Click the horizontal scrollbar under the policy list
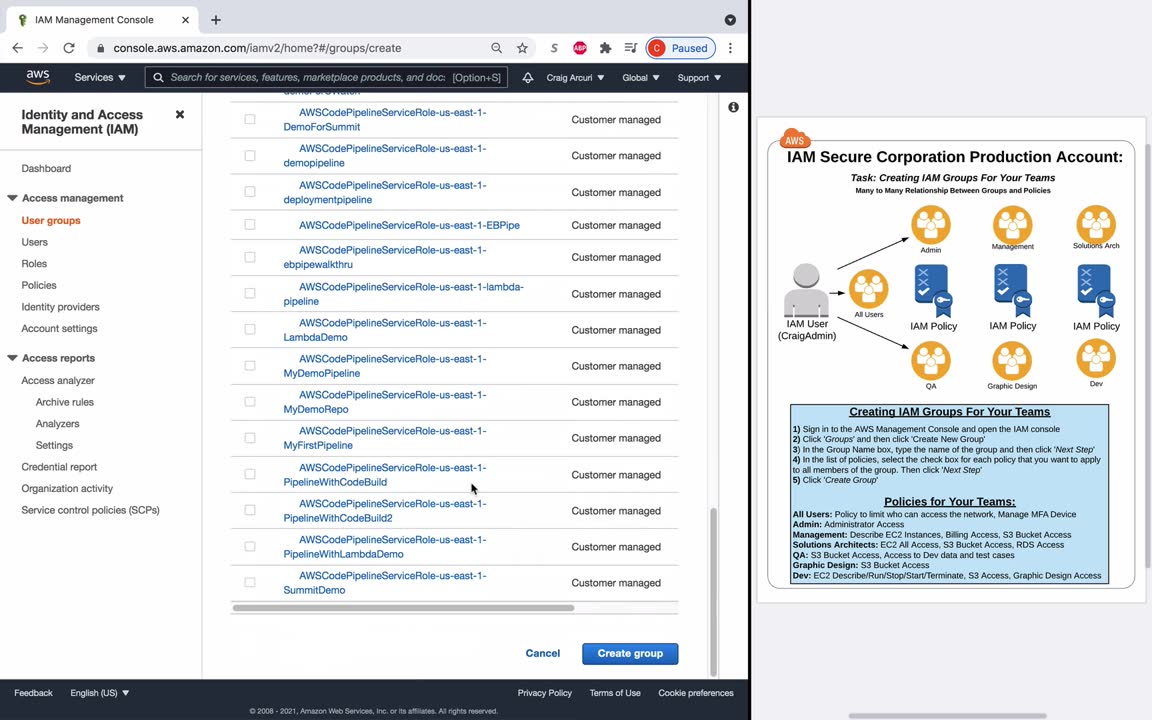Viewport: 1152px width, 720px height. pyautogui.click(x=403, y=608)
